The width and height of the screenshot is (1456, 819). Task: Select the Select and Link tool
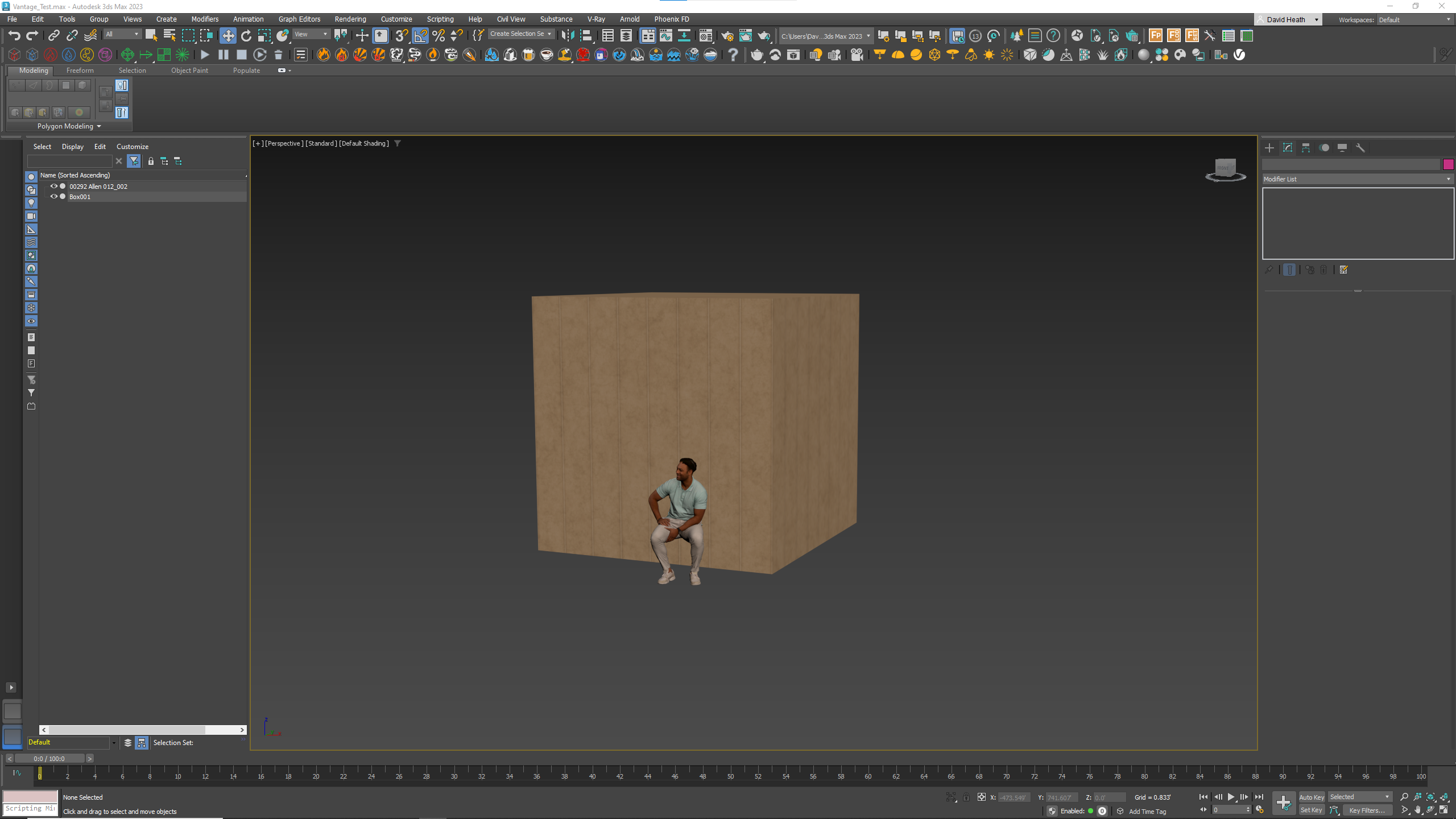point(53,36)
